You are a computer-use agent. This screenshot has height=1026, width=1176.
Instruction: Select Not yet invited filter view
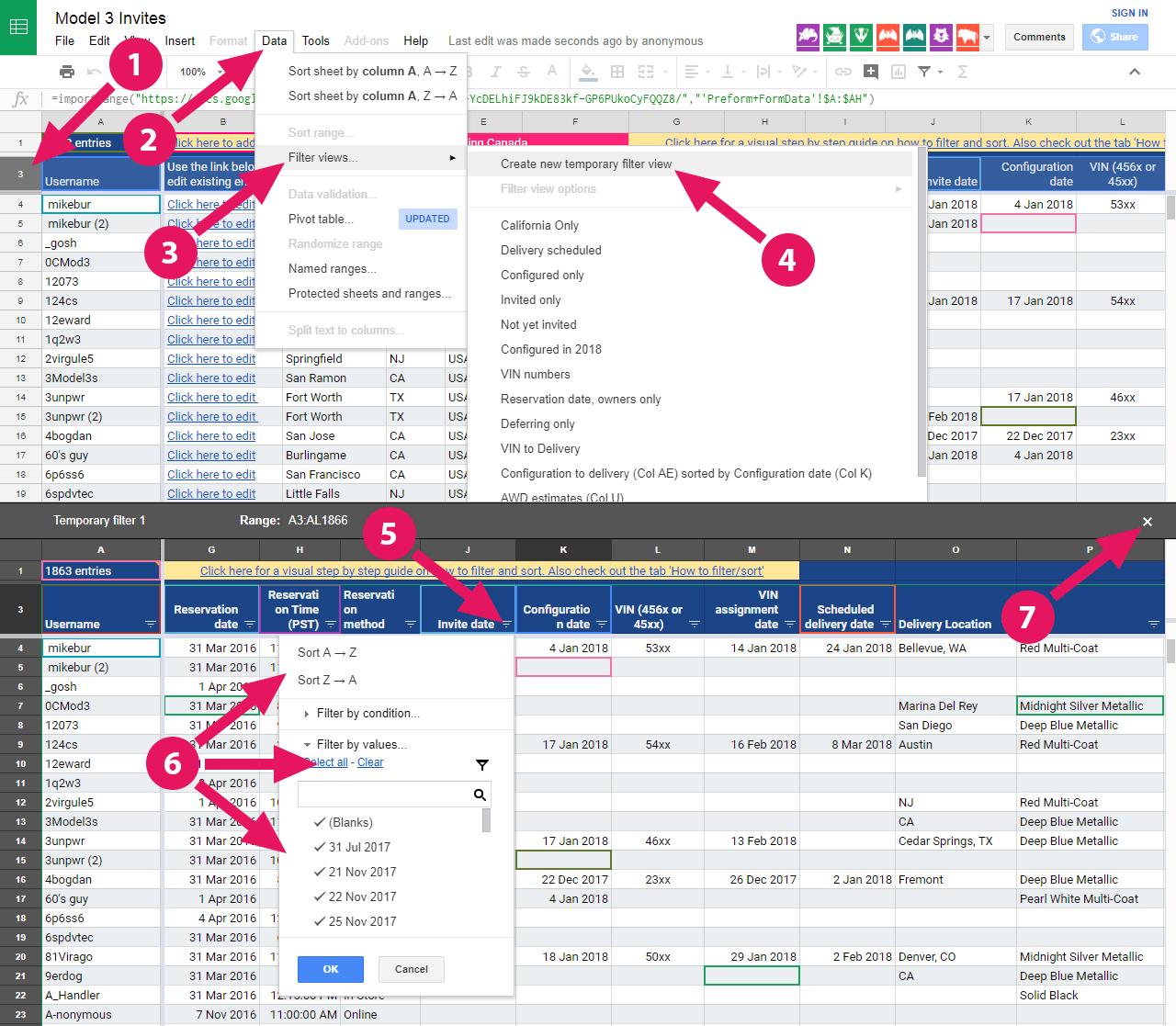coord(693,325)
